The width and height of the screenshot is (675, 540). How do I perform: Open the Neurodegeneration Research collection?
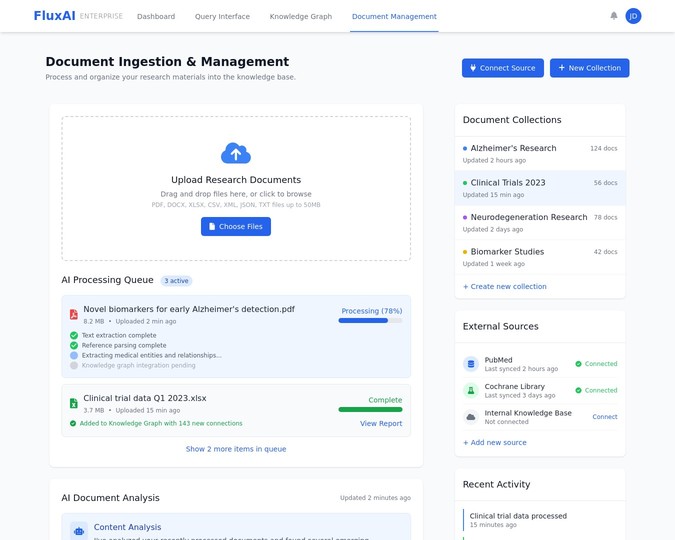click(540, 223)
